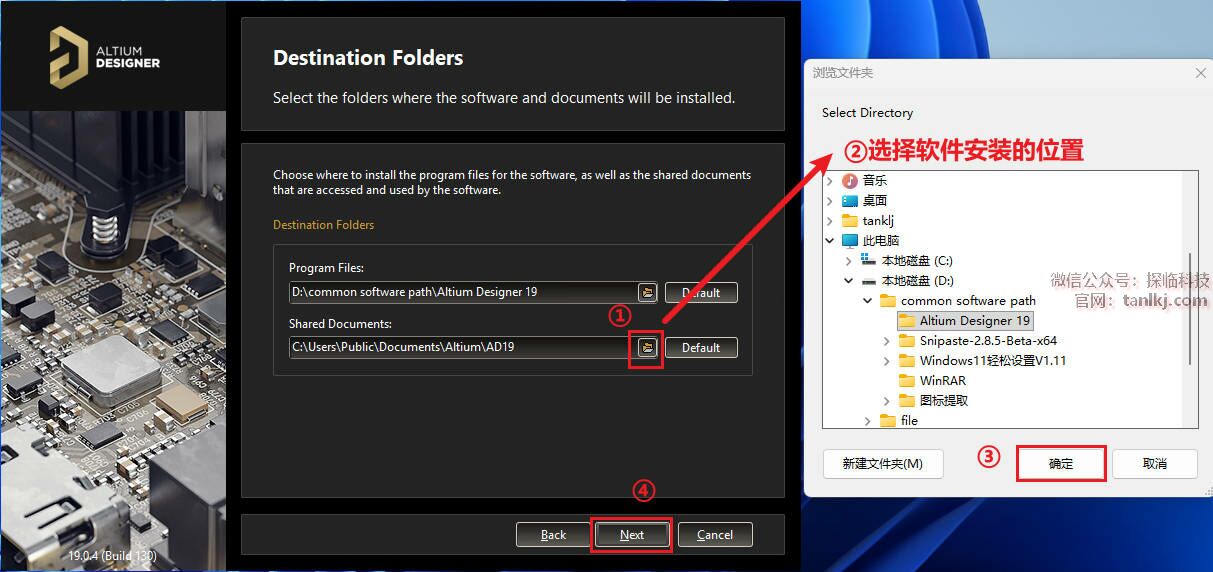Browse for the Program Files folder
Image resolution: width=1213 pixels, height=572 pixels.
[x=647, y=292]
